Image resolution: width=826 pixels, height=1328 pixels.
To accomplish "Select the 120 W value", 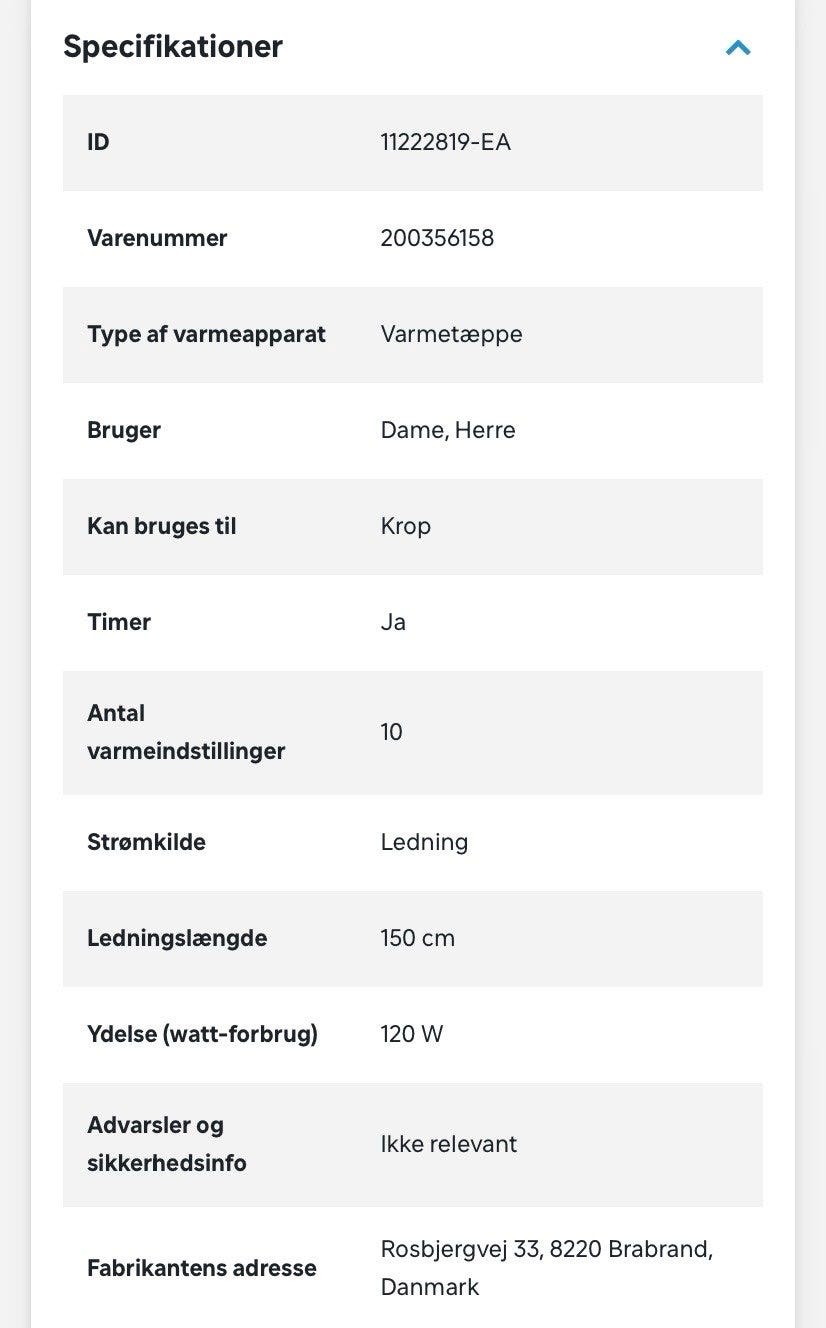I will pos(412,1034).
